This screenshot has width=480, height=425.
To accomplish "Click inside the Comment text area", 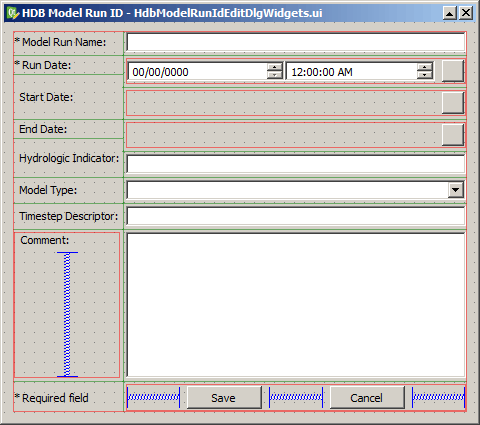I will click(296, 305).
